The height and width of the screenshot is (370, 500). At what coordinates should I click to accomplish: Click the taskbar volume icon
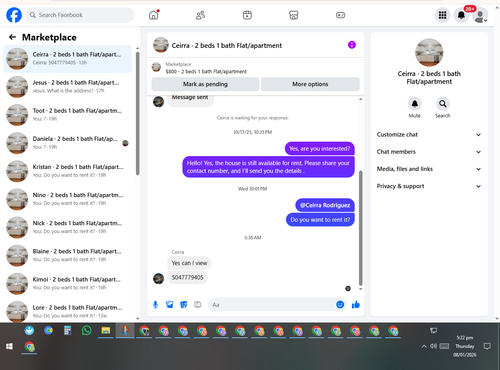(433, 346)
